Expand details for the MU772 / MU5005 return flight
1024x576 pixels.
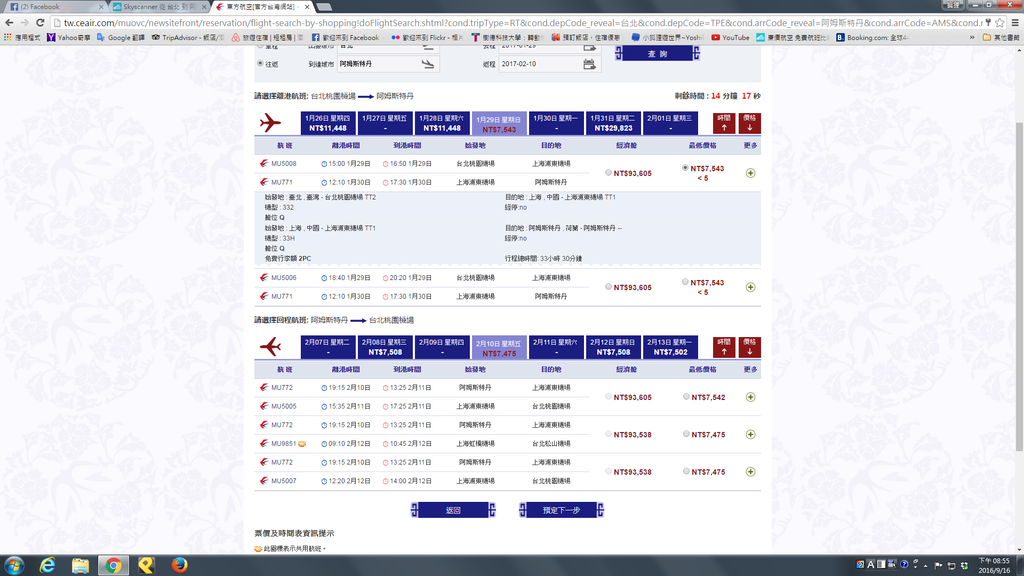(x=750, y=397)
